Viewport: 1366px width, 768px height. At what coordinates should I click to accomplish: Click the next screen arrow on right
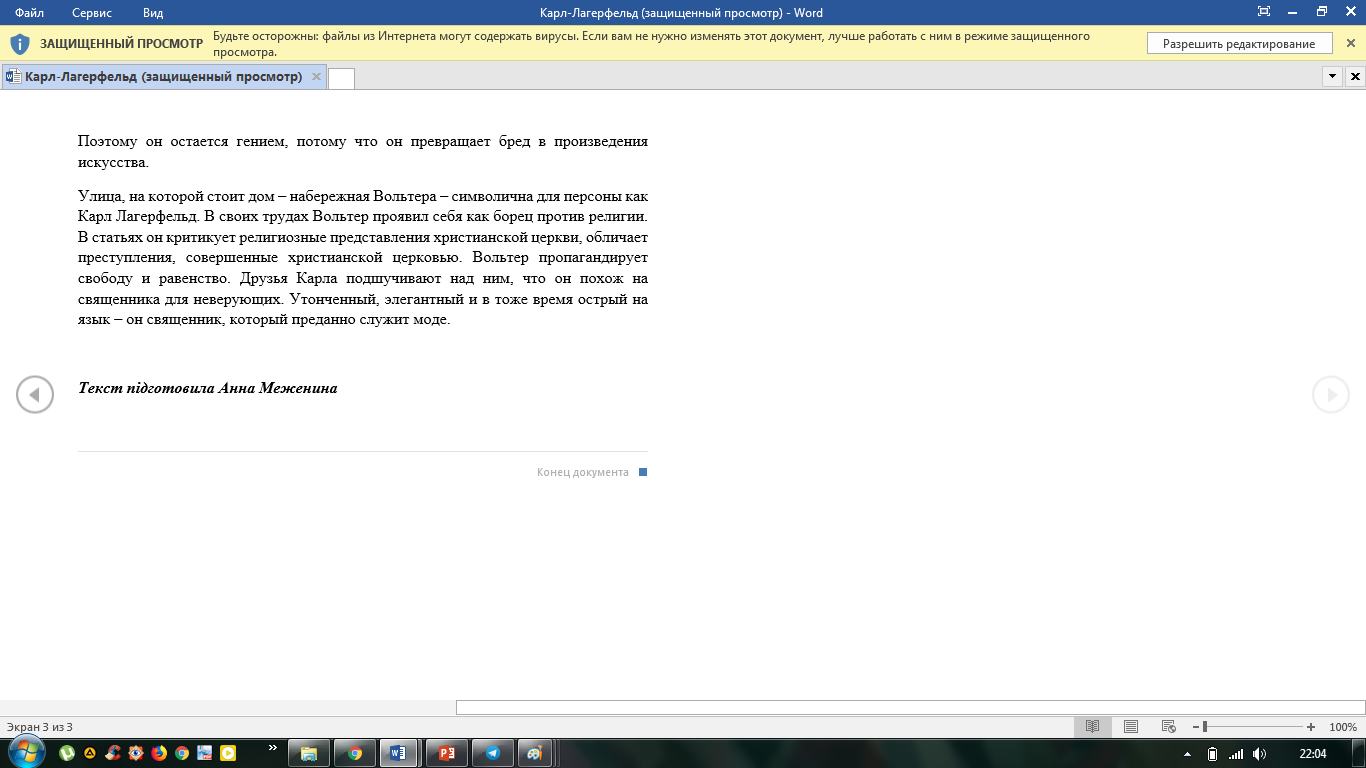click(1331, 395)
